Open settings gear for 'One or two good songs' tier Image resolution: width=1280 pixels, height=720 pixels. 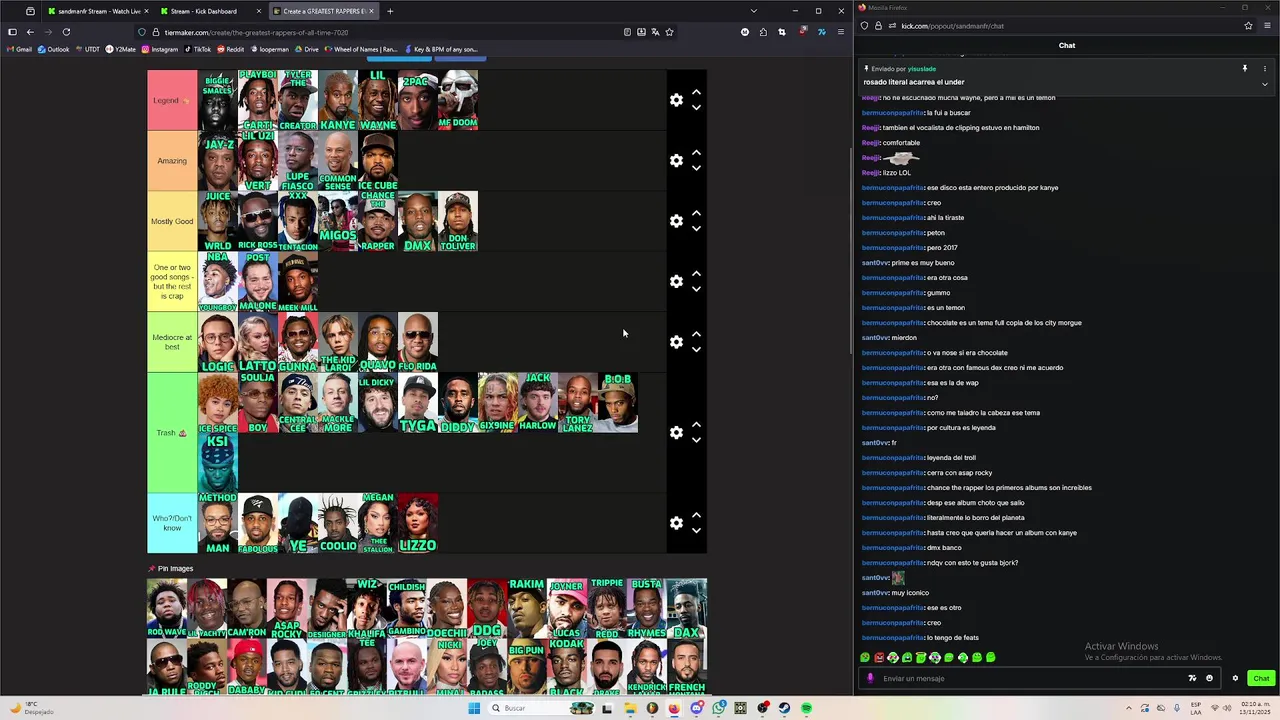coord(676,282)
